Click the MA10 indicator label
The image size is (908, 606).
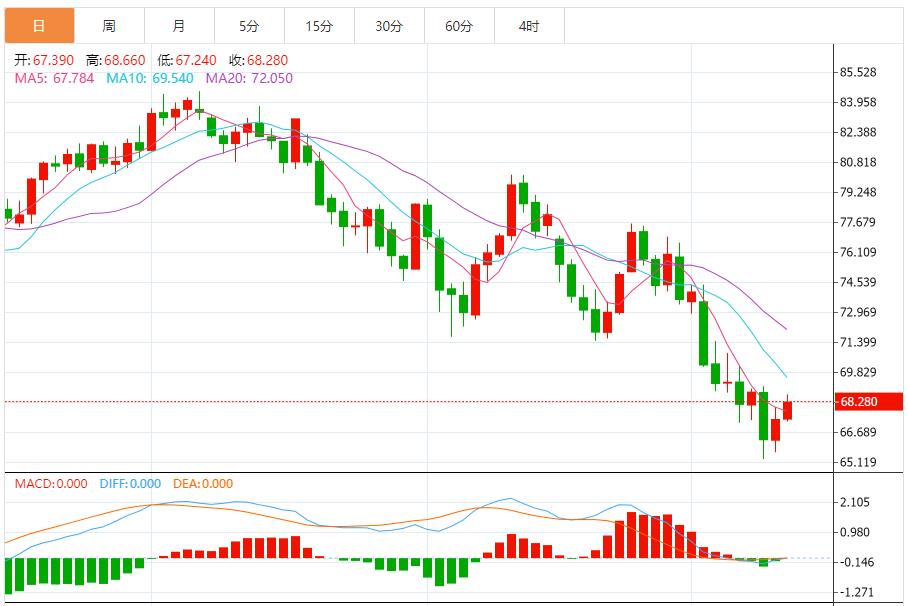click(152, 78)
